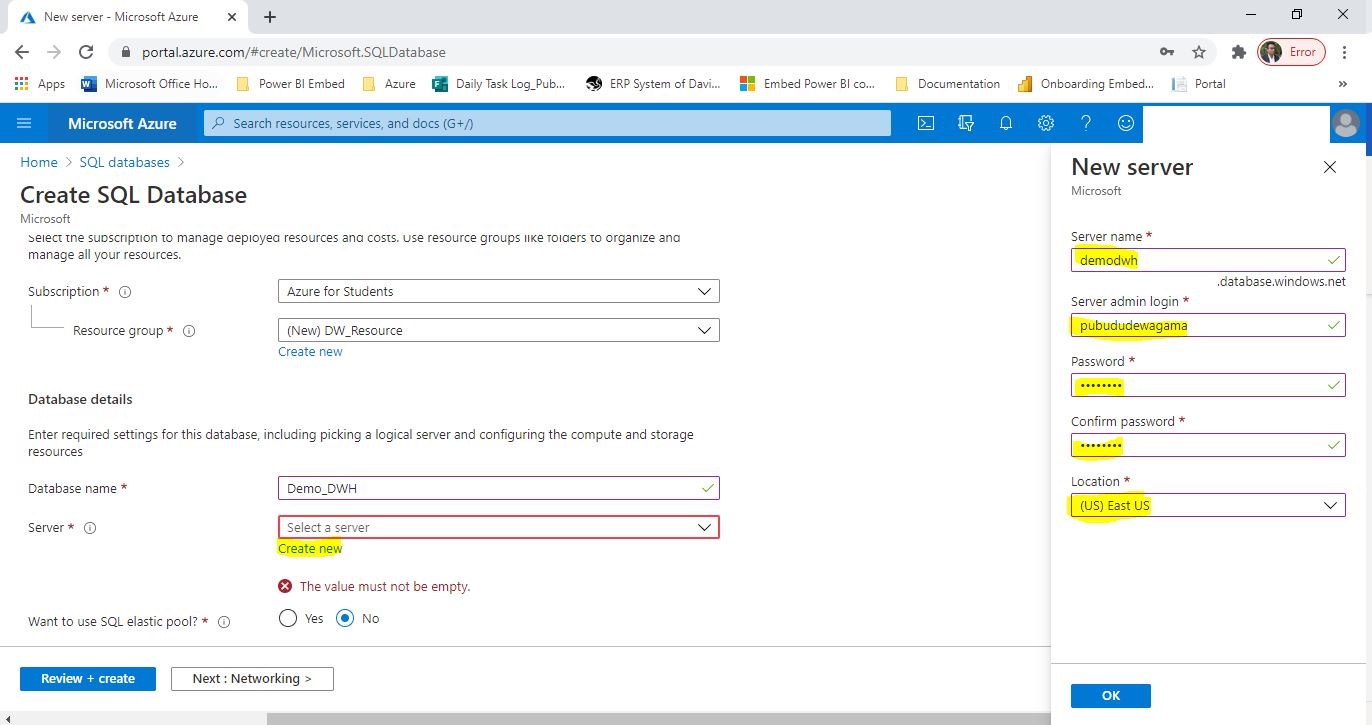The width and height of the screenshot is (1372, 725).
Task: Click the Azure search resources box
Action: click(x=548, y=123)
